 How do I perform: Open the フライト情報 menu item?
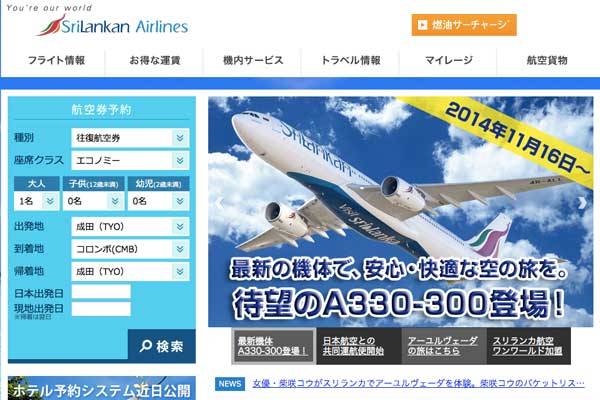pyautogui.click(x=56, y=60)
